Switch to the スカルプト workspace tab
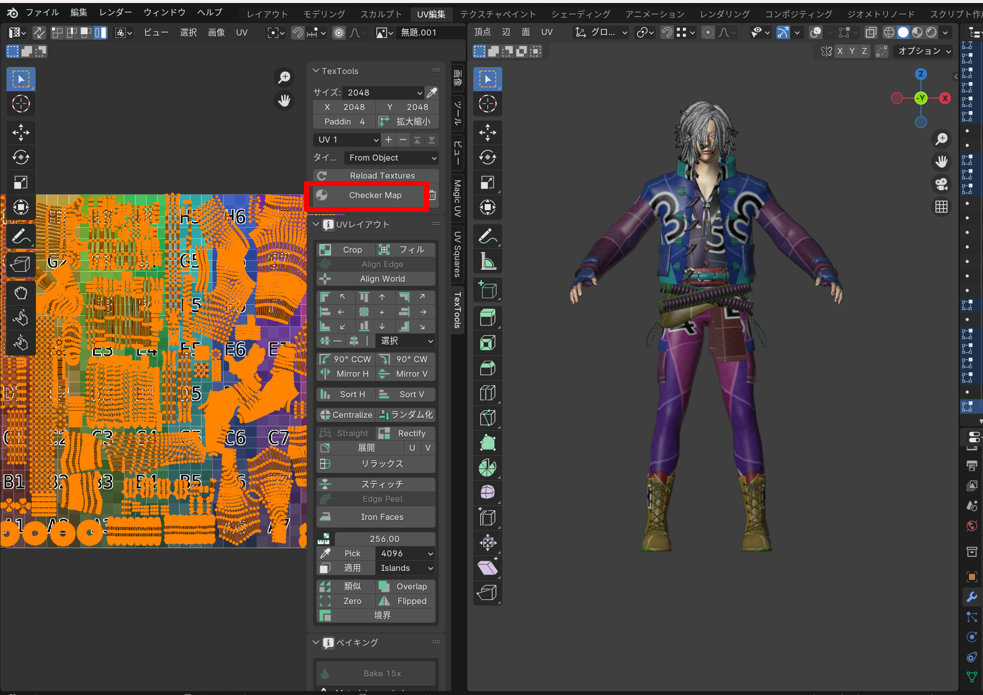Viewport: 983px width, 695px height. click(381, 14)
